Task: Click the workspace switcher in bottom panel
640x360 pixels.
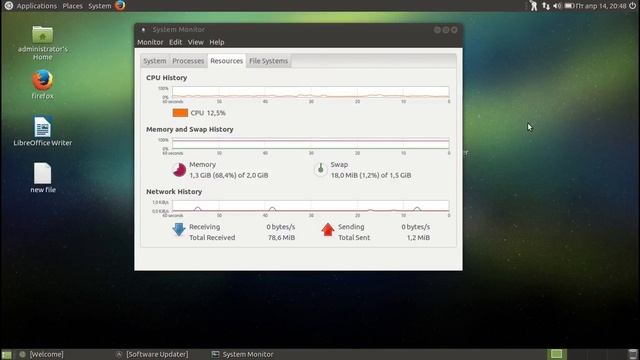Action: [x=556, y=354]
